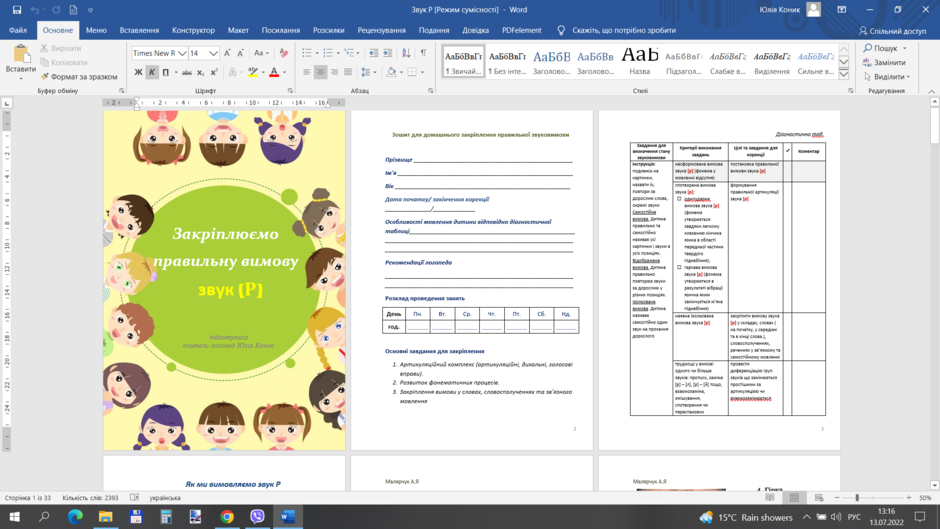Expand the numbered list options
940x529 pixels.
click(338, 53)
